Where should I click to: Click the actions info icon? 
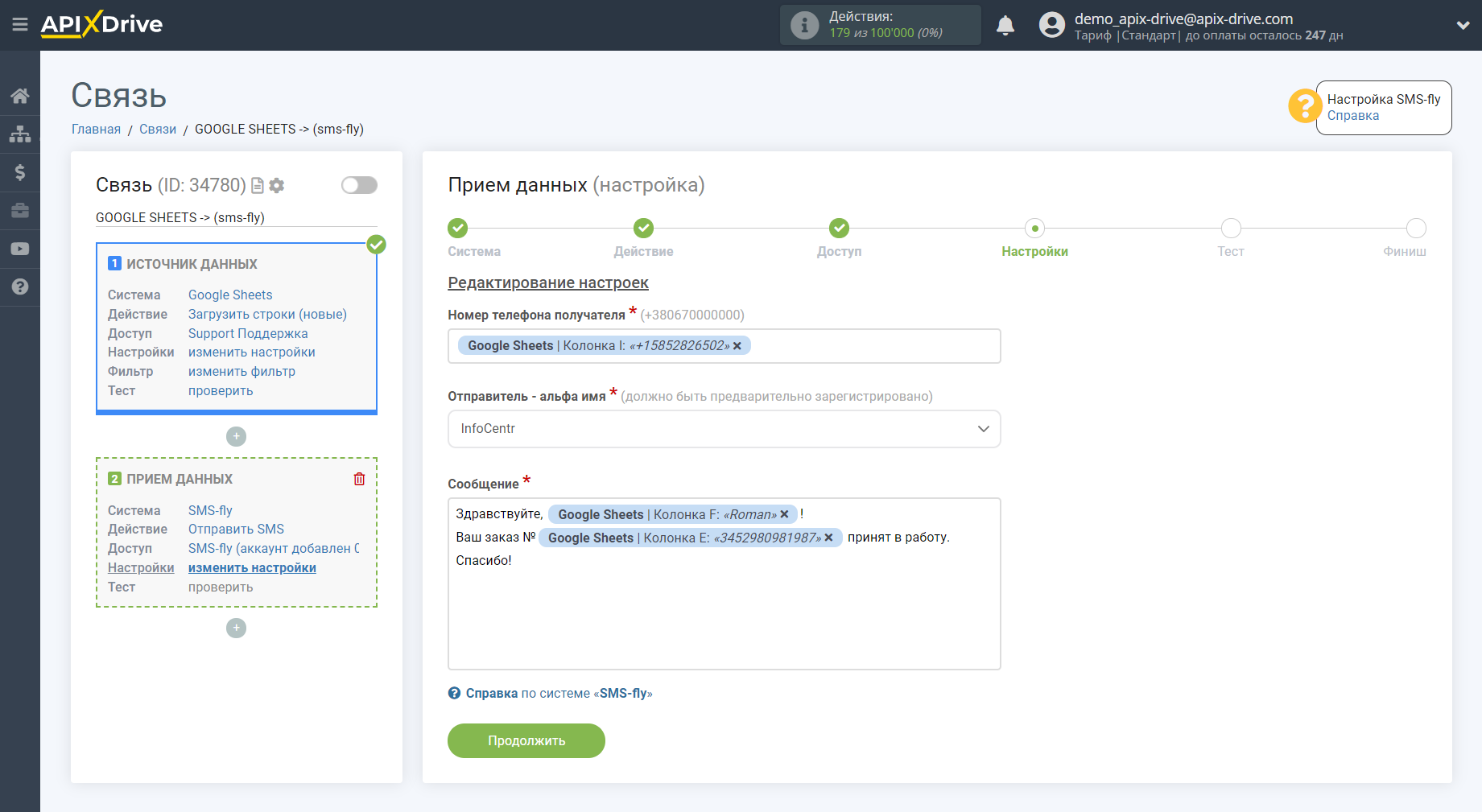pos(804,25)
